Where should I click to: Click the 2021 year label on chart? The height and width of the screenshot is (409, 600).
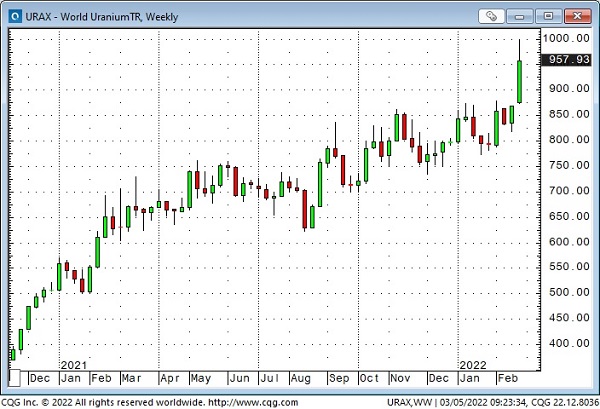click(74, 365)
